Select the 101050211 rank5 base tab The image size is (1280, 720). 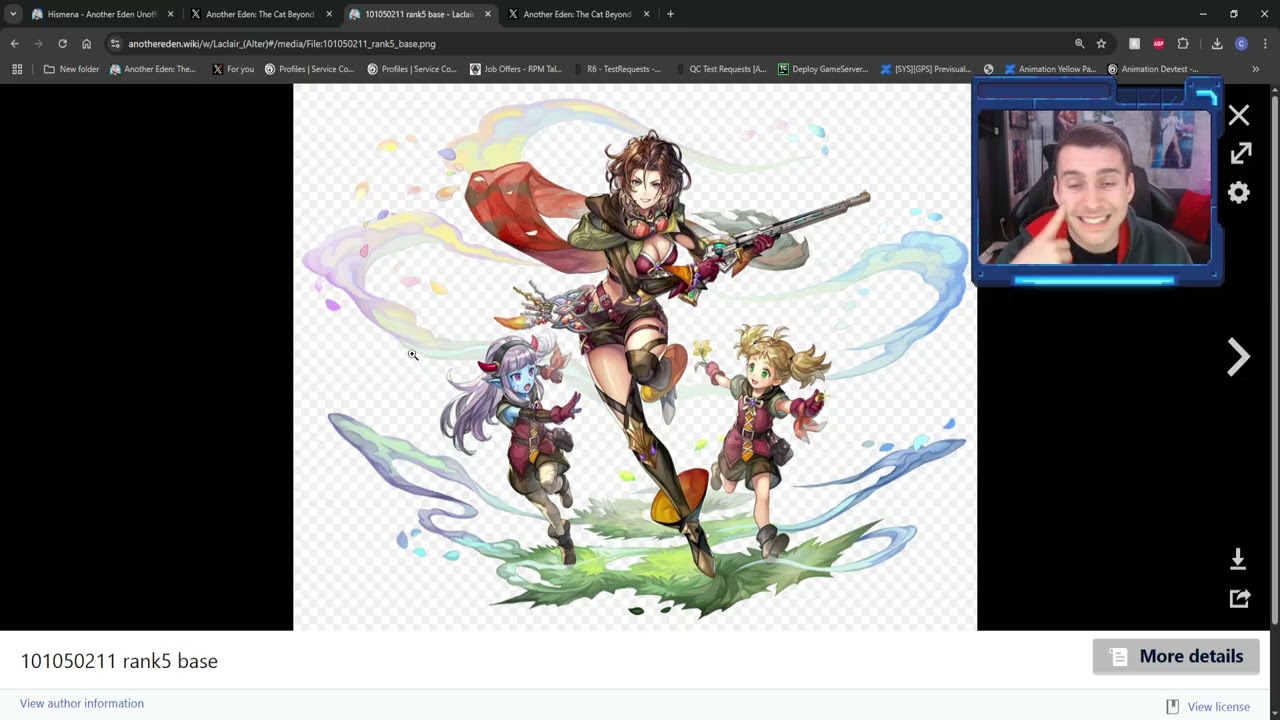(419, 14)
